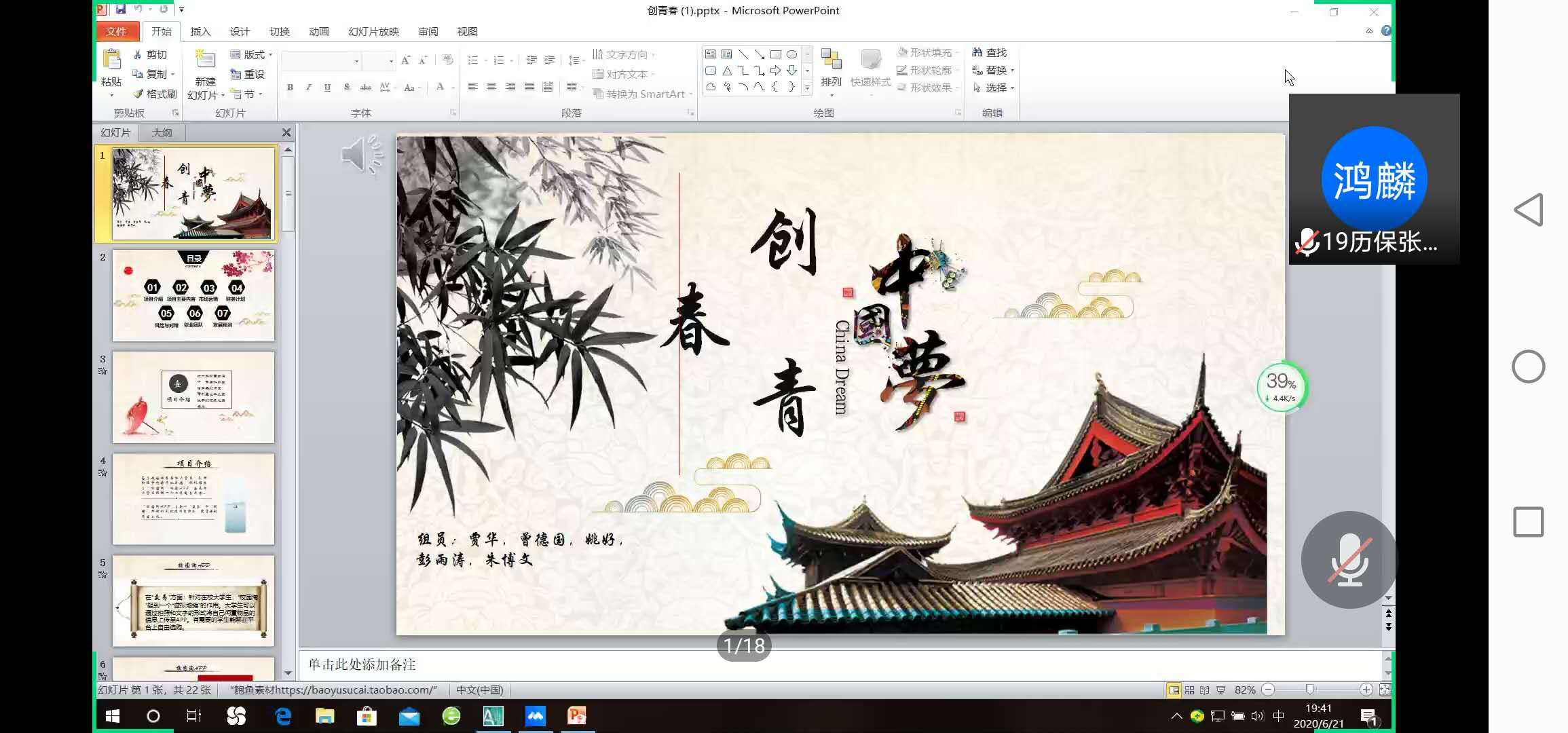This screenshot has height=733, width=1568.
Task: Expand the font name combo box
Action: tap(356, 61)
